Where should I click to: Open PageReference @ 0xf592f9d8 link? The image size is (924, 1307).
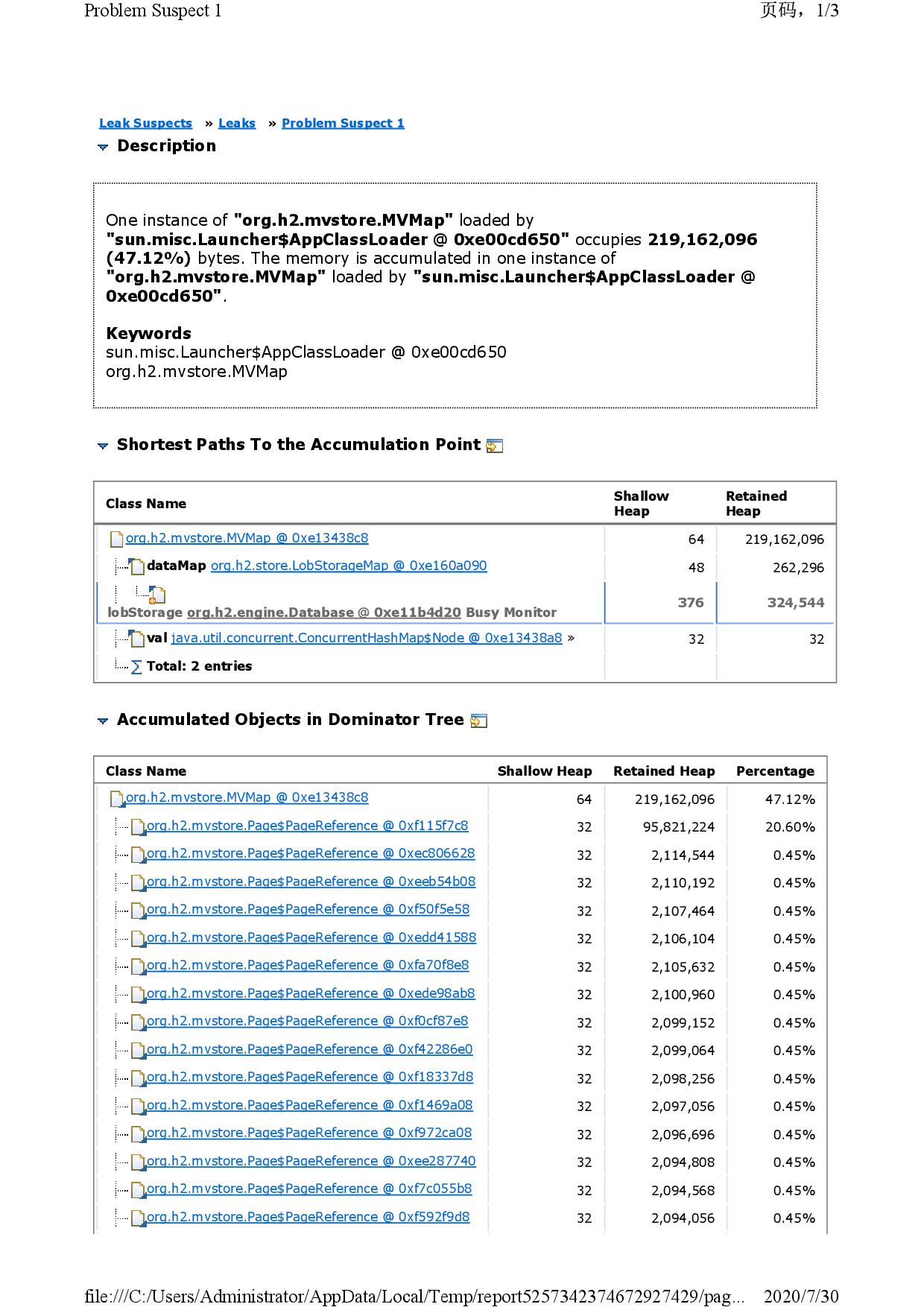click(308, 1217)
